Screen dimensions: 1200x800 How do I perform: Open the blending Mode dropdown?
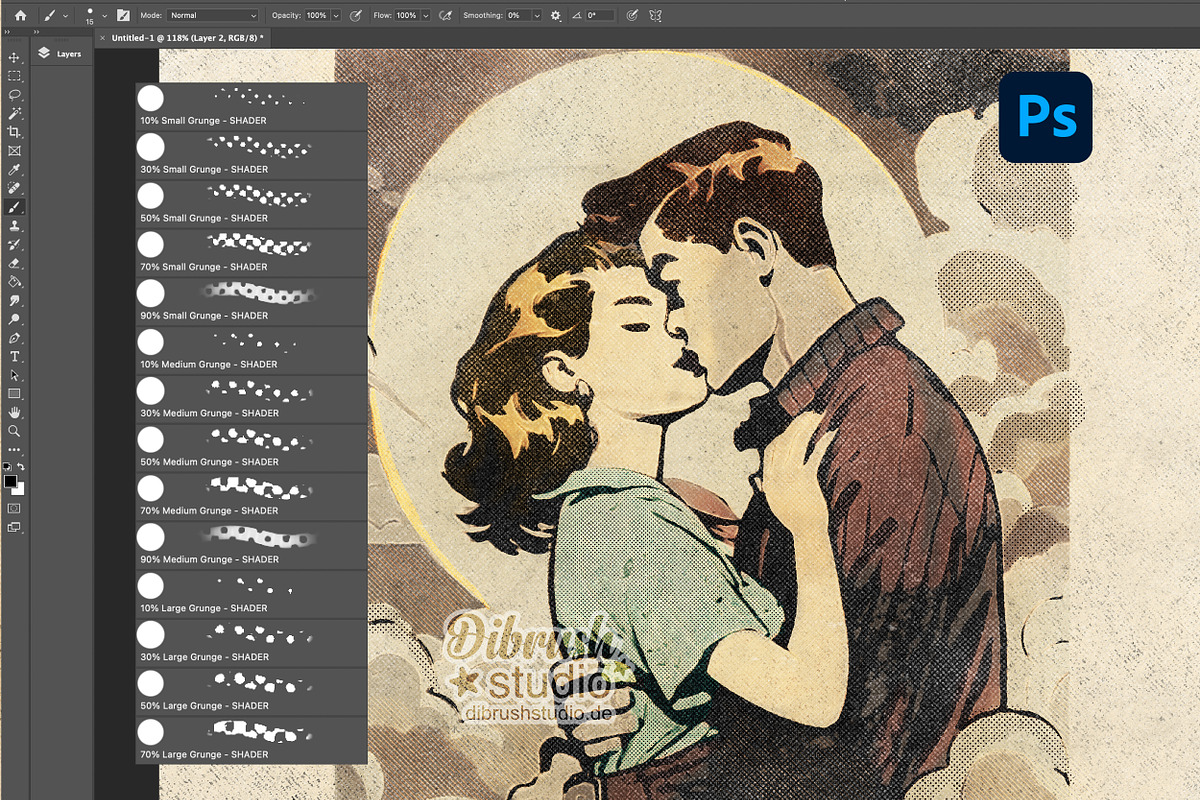click(213, 16)
